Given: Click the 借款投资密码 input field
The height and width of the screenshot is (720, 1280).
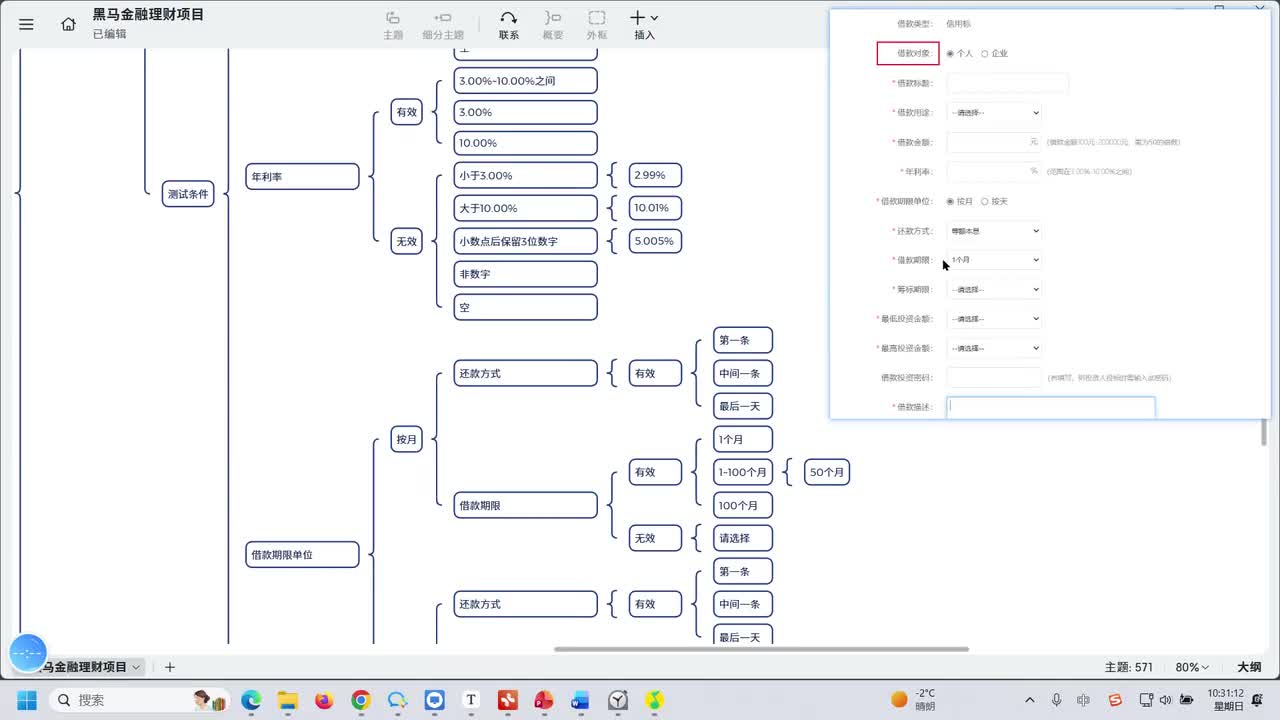Looking at the screenshot, I should pos(994,377).
